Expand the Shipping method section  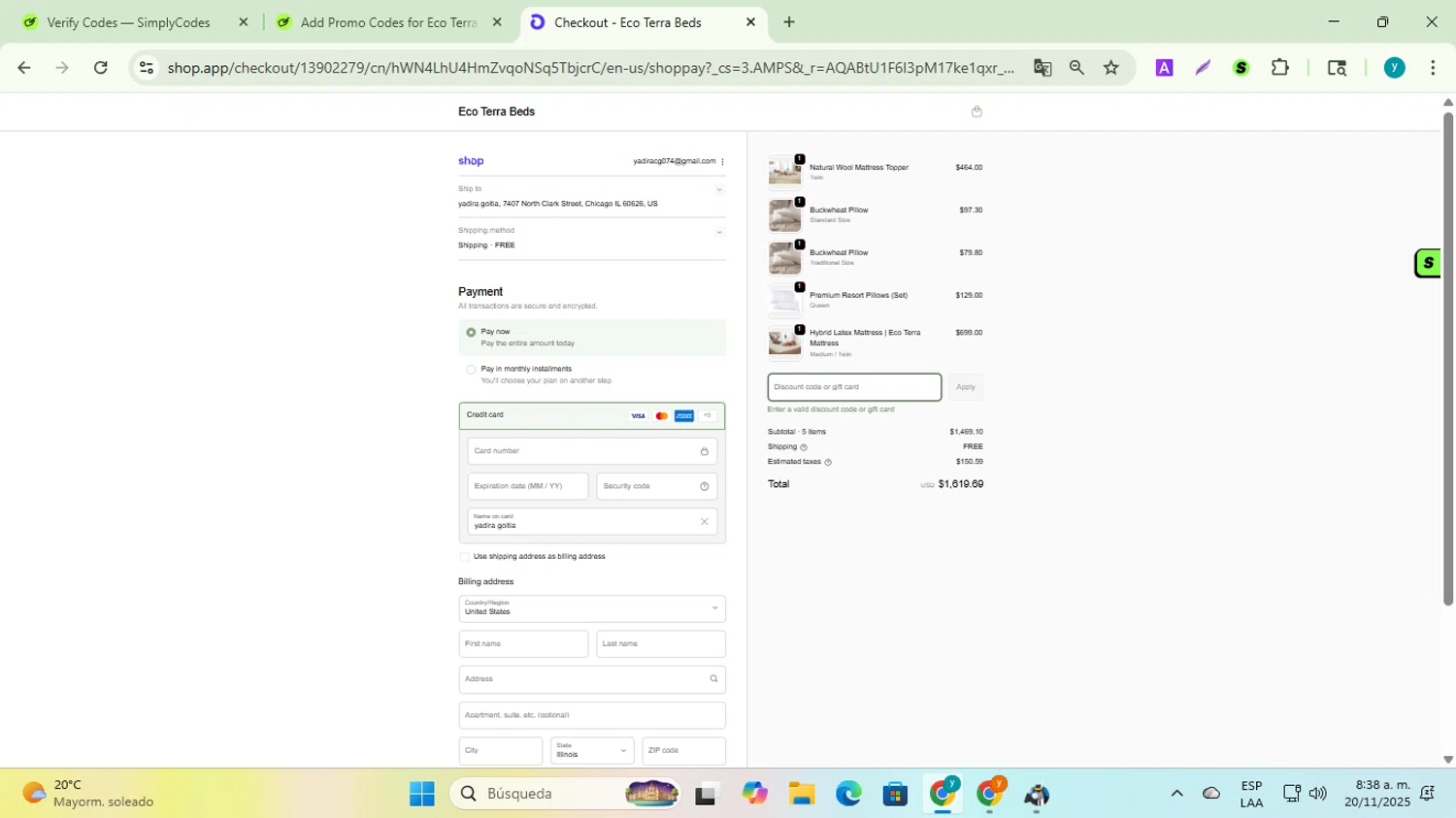coord(719,233)
